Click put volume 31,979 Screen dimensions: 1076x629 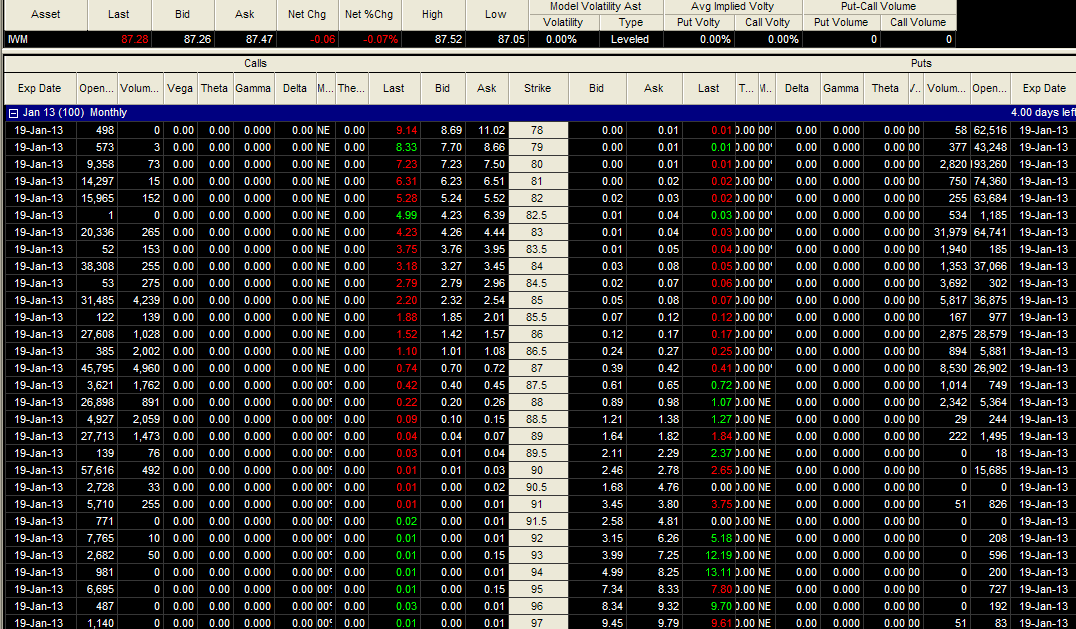point(950,233)
